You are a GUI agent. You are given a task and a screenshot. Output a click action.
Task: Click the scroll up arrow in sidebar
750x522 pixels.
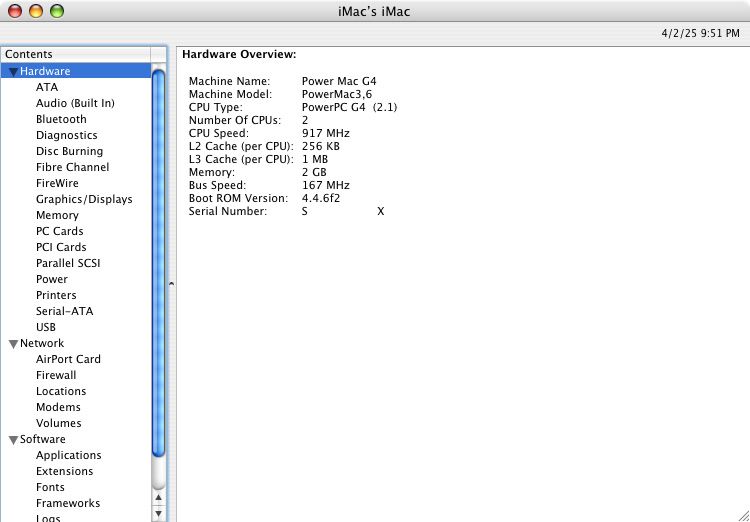point(158,498)
